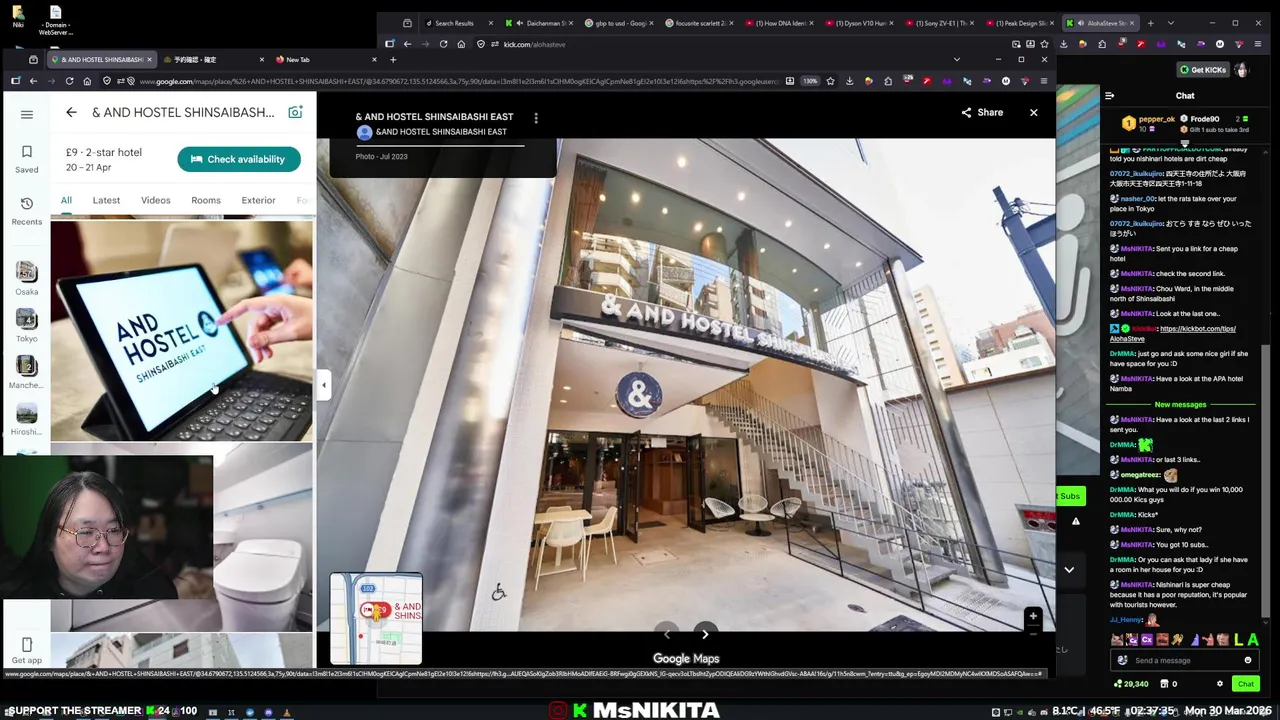Image resolution: width=1280 pixels, height=720 pixels.
Task: Click the green Chat send button
Action: [x=1245, y=684]
